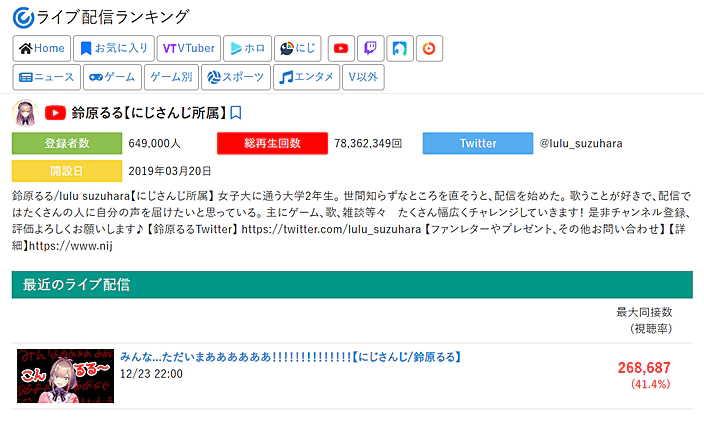This screenshot has height=422, width=704.
Task: Click the 最大同接数 column header
Action: pyautogui.click(x=644, y=320)
